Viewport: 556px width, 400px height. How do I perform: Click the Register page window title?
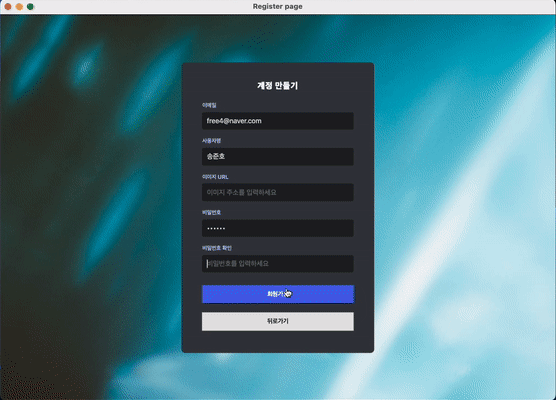click(x=278, y=6)
